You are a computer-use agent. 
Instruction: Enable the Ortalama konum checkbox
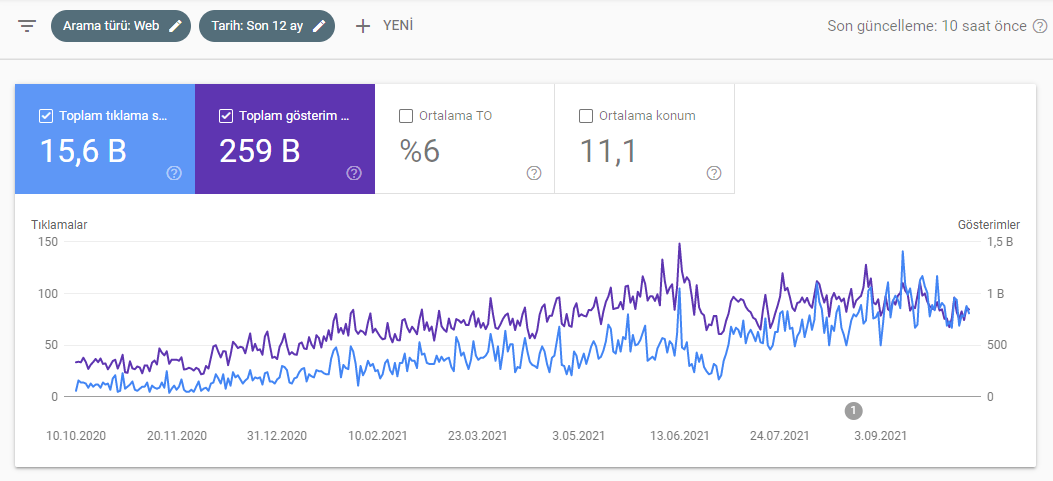[x=586, y=116]
